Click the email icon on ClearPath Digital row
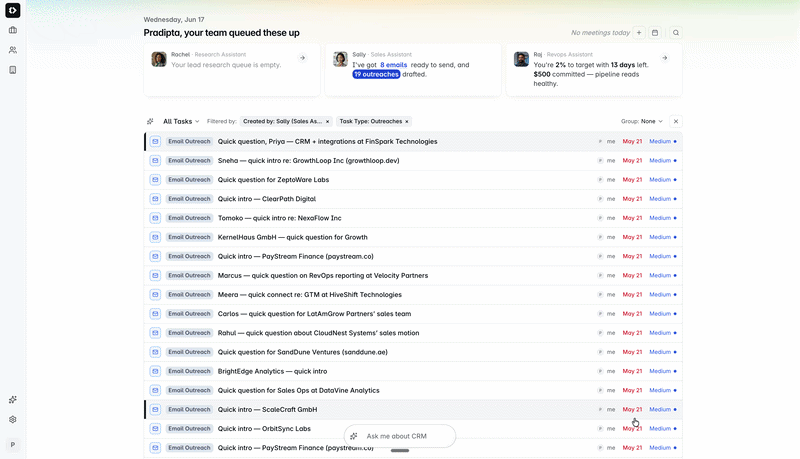The image size is (800, 459). pos(156,199)
